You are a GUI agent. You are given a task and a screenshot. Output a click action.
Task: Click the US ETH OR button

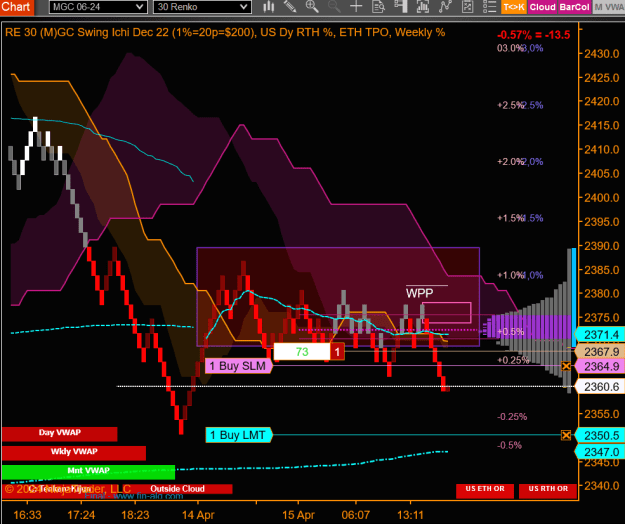click(485, 491)
